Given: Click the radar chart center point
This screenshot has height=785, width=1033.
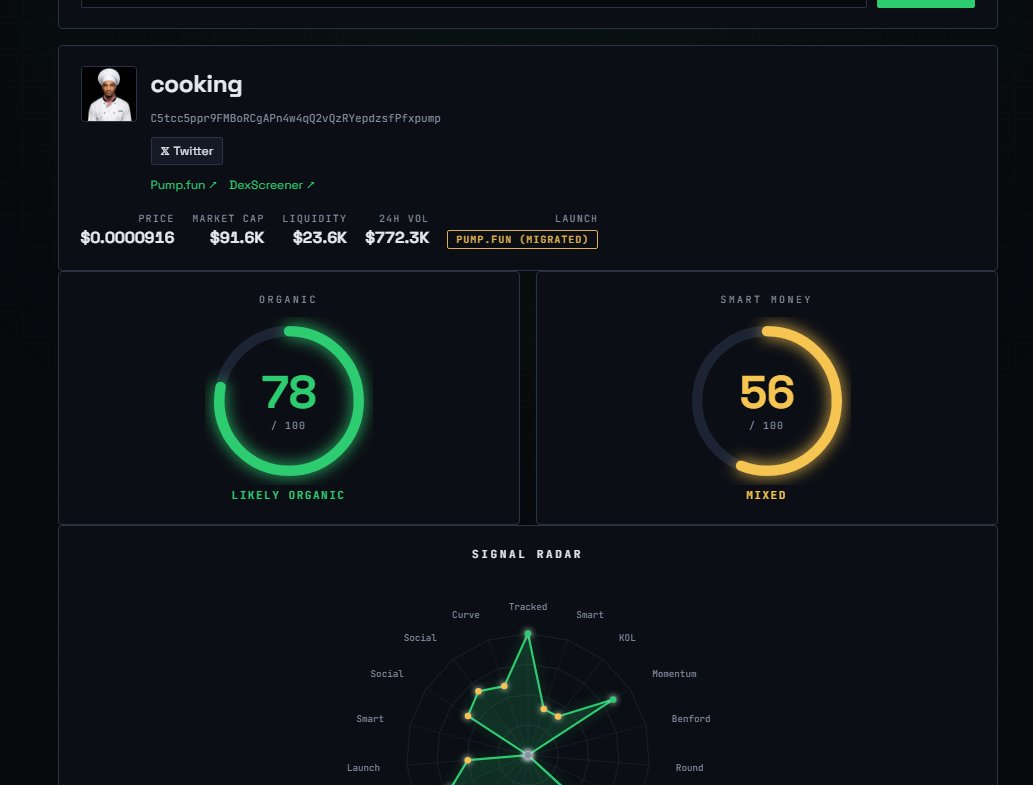Looking at the screenshot, I should pos(528,755).
